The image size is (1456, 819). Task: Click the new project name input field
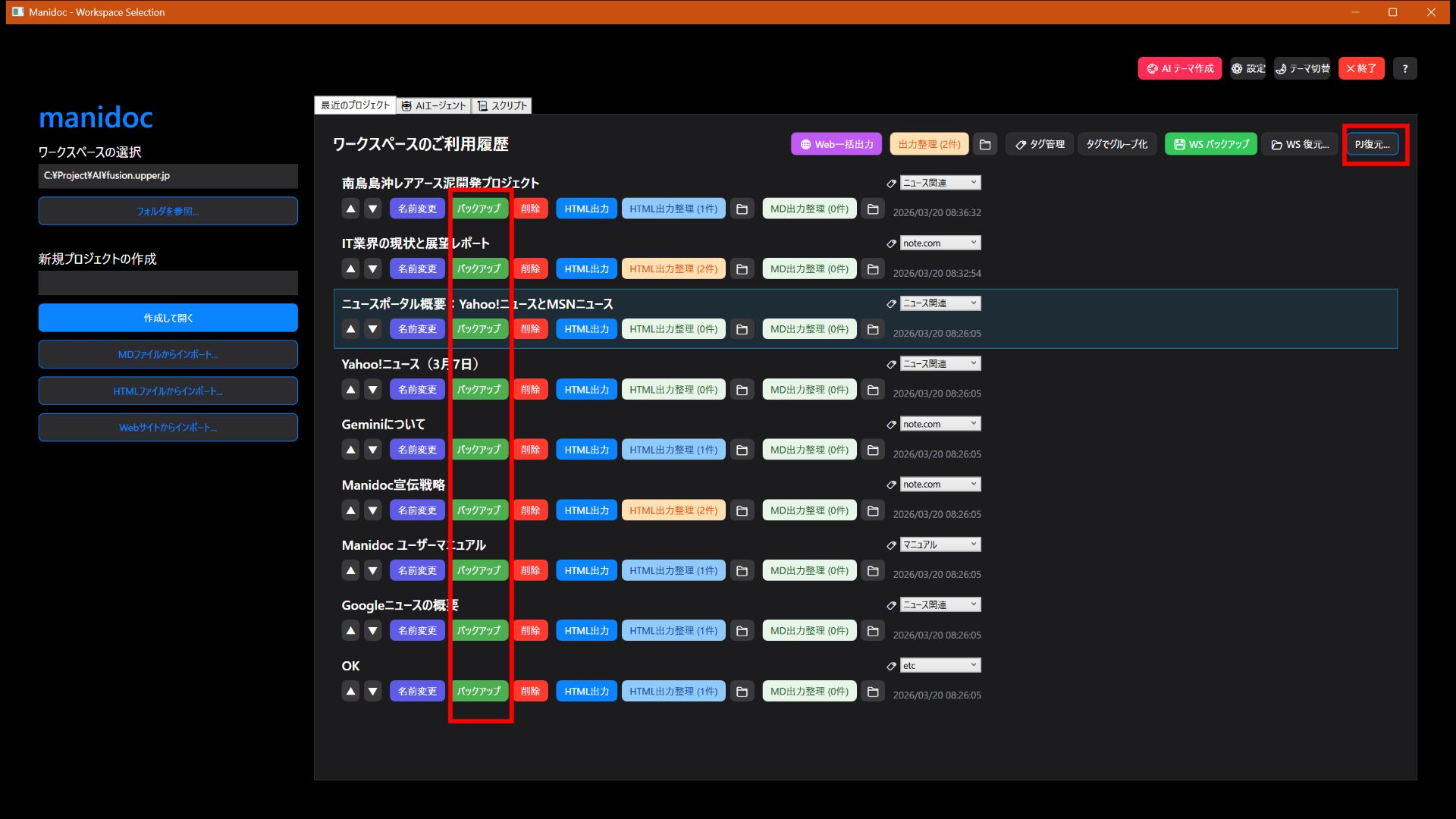(x=168, y=282)
